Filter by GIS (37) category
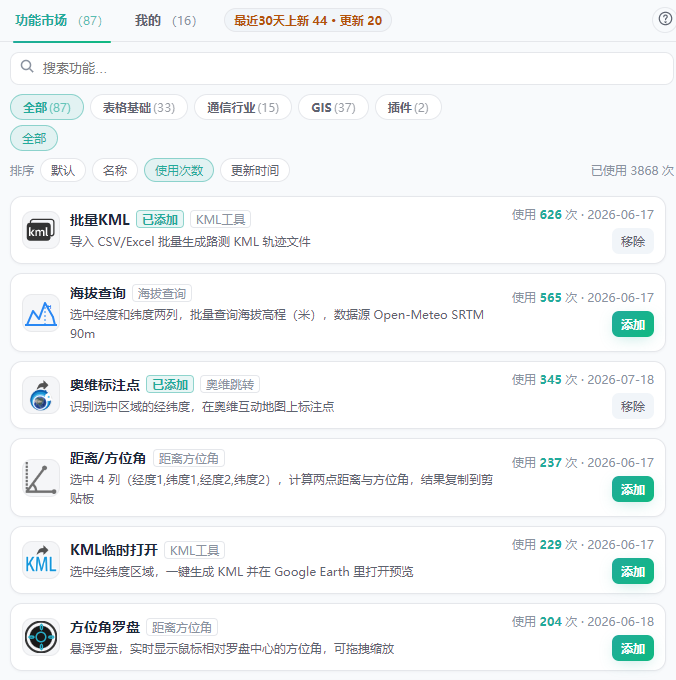The image size is (676, 680). 333,107
